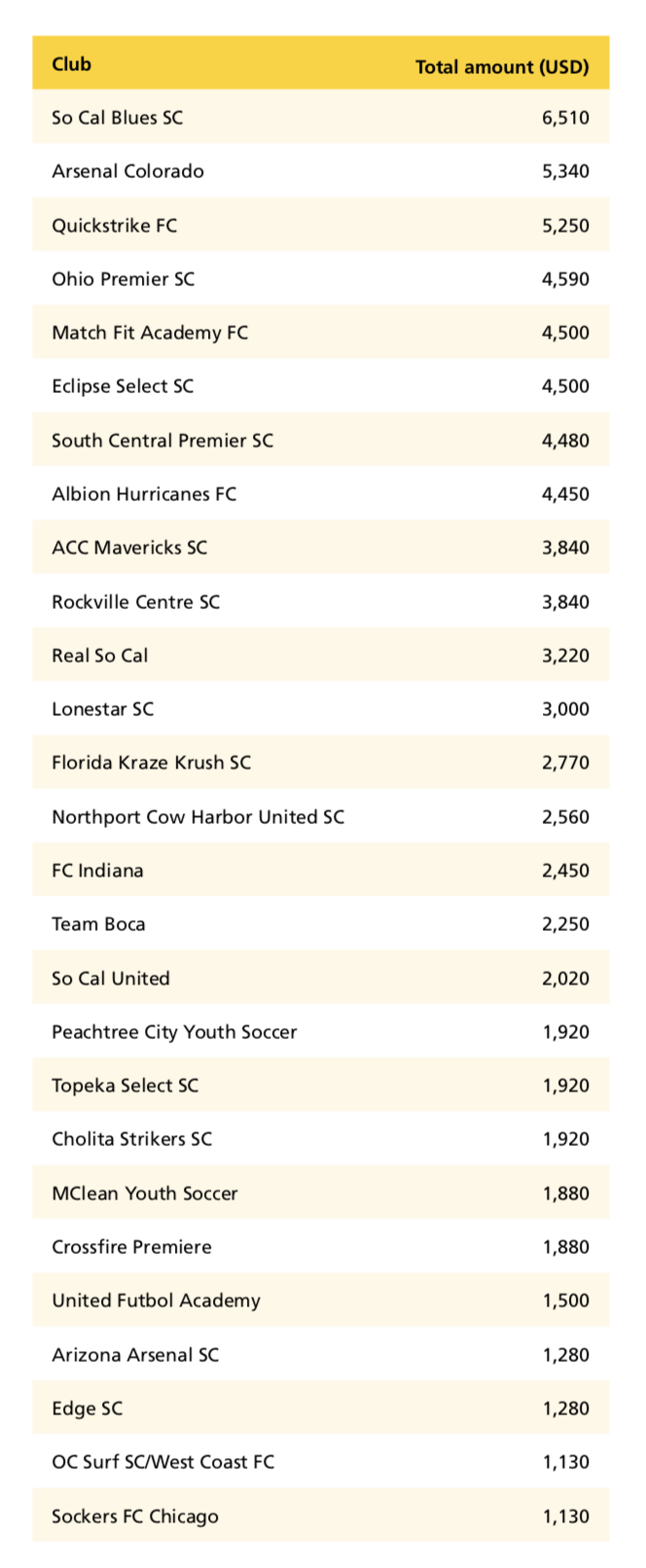
Task: Select the FC Indiana row
Action: tap(321, 871)
